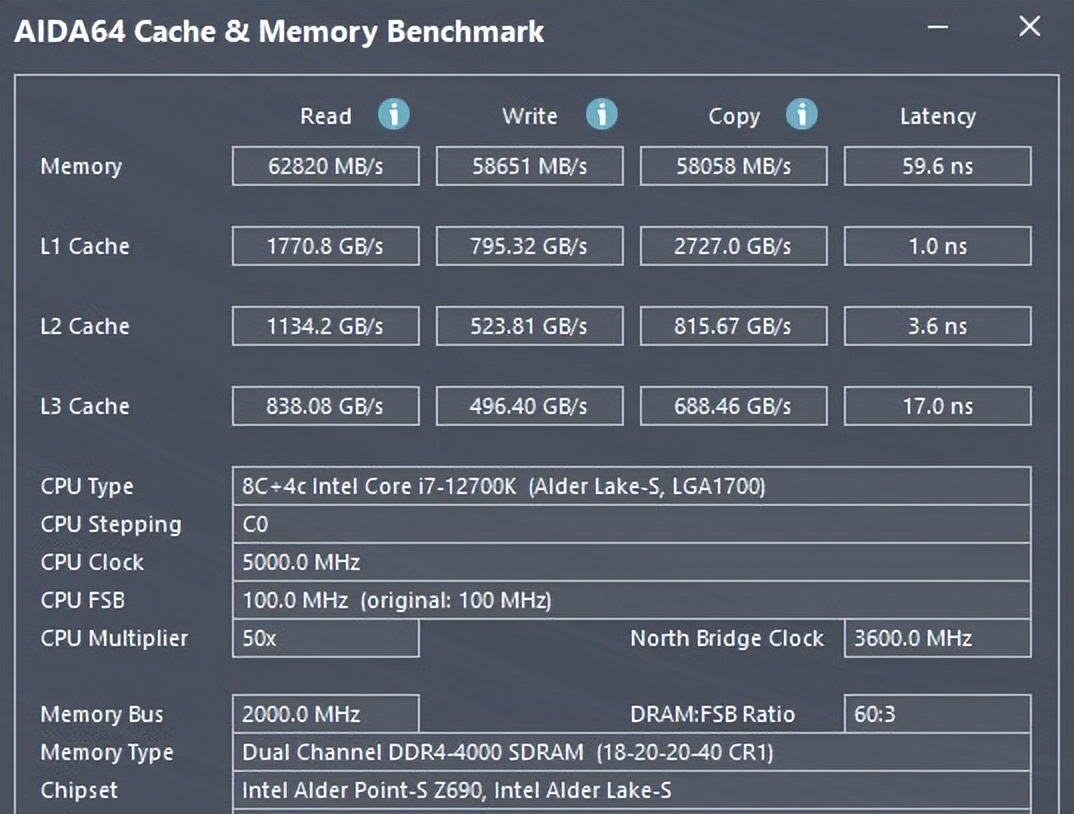Minimize the AIDA64 benchmark window
The width and height of the screenshot is (1074, 814).
coord(938,27)
